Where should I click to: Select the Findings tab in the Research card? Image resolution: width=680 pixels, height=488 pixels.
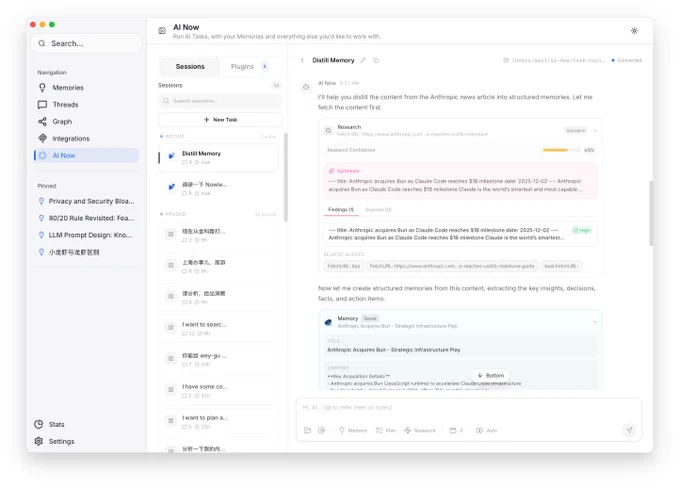pyautogui.click(x=341, y=210)
